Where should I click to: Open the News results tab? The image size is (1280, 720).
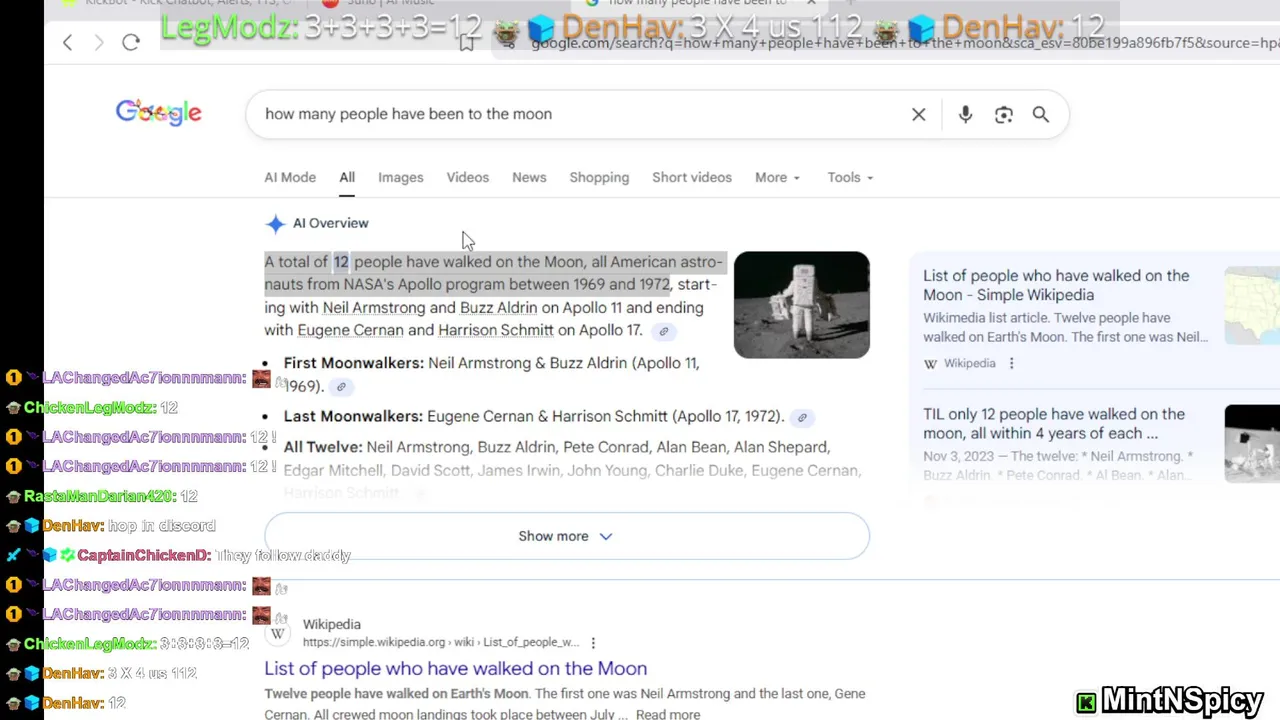[x=529, y=177]
